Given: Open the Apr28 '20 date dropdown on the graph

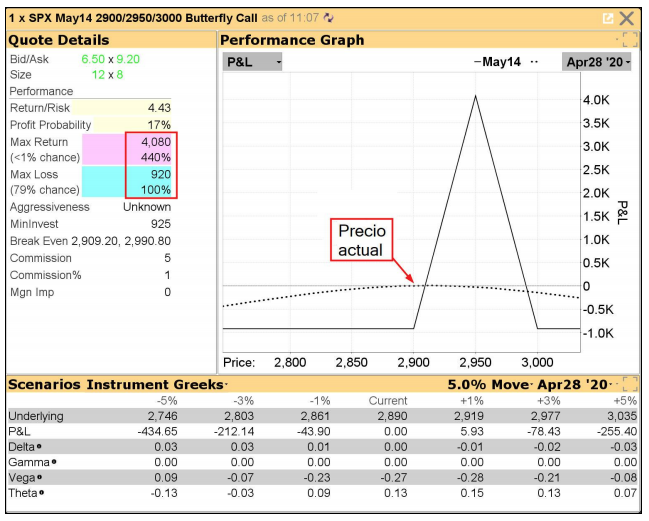Looking at the screenshot, I should point(598,62).
